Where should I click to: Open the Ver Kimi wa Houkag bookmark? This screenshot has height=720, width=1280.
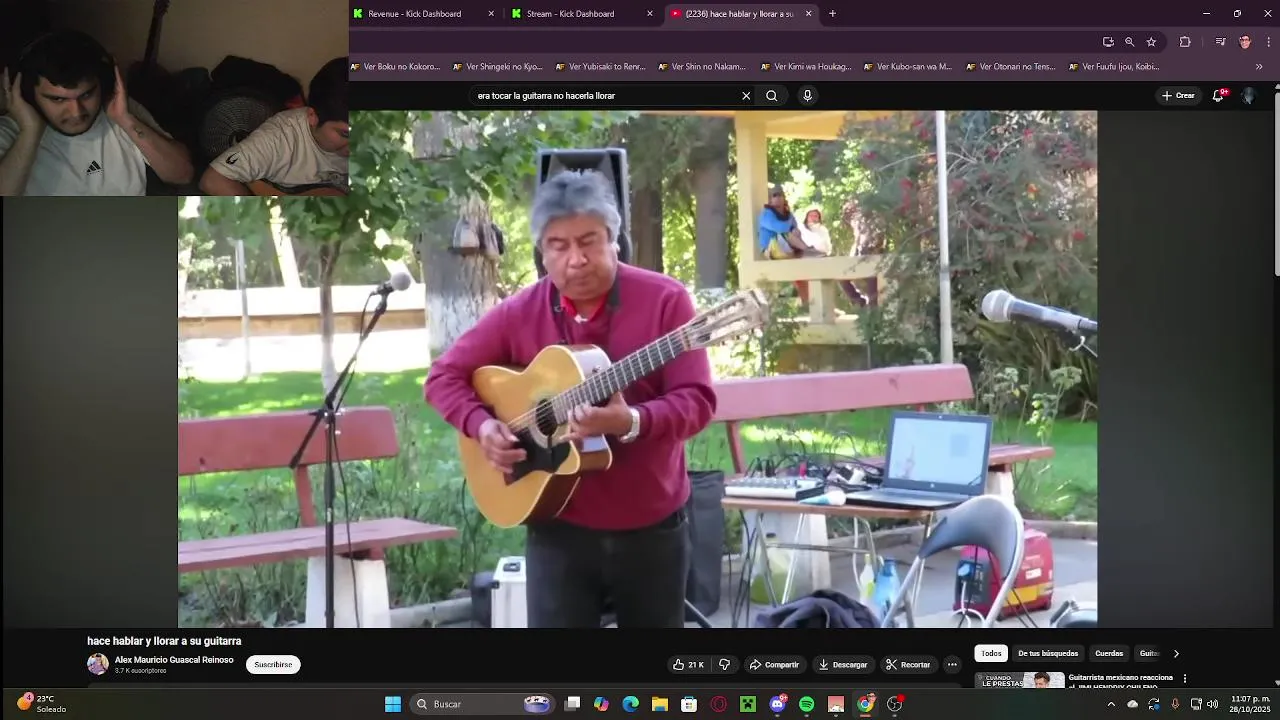806,67
